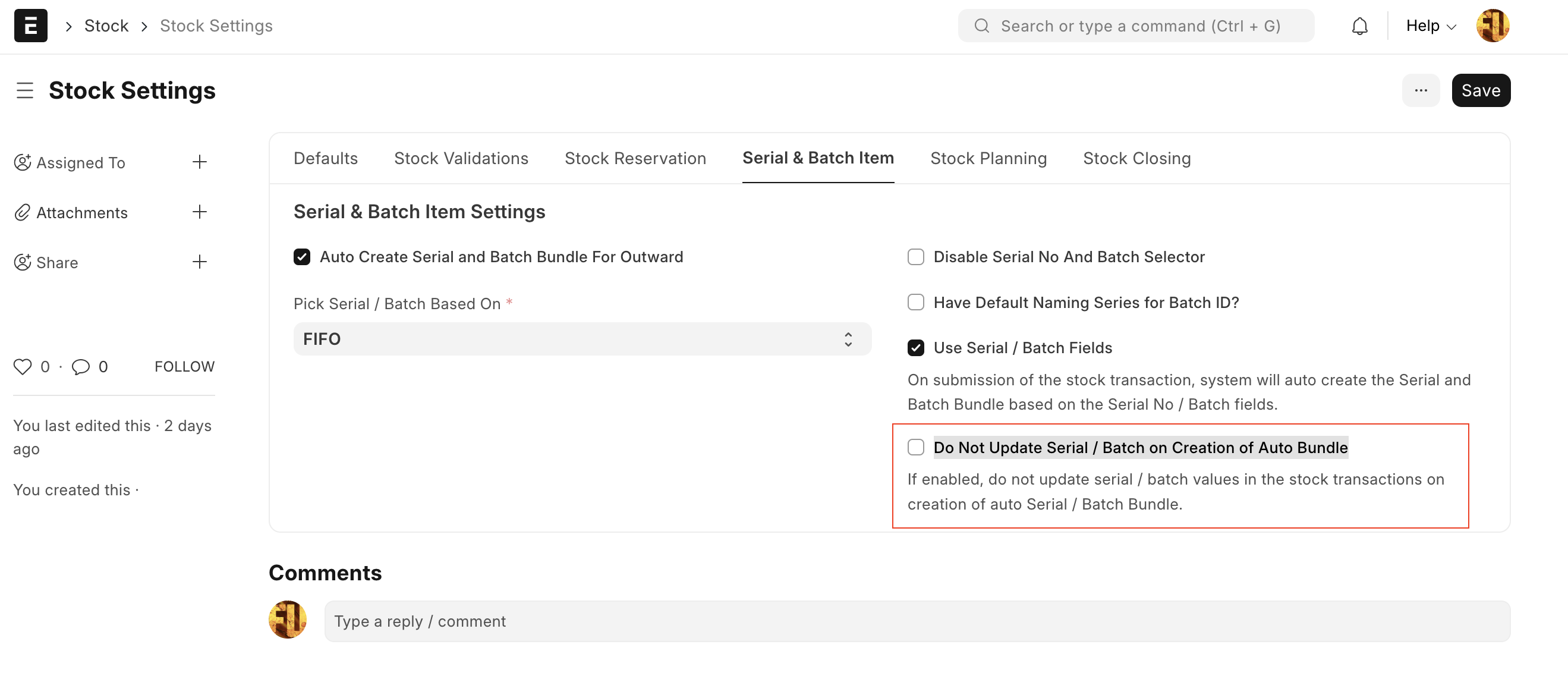Uncheck Use Serial / Batch Fields
Screen dimensions: 1568x679
click(x=915, y=348)
